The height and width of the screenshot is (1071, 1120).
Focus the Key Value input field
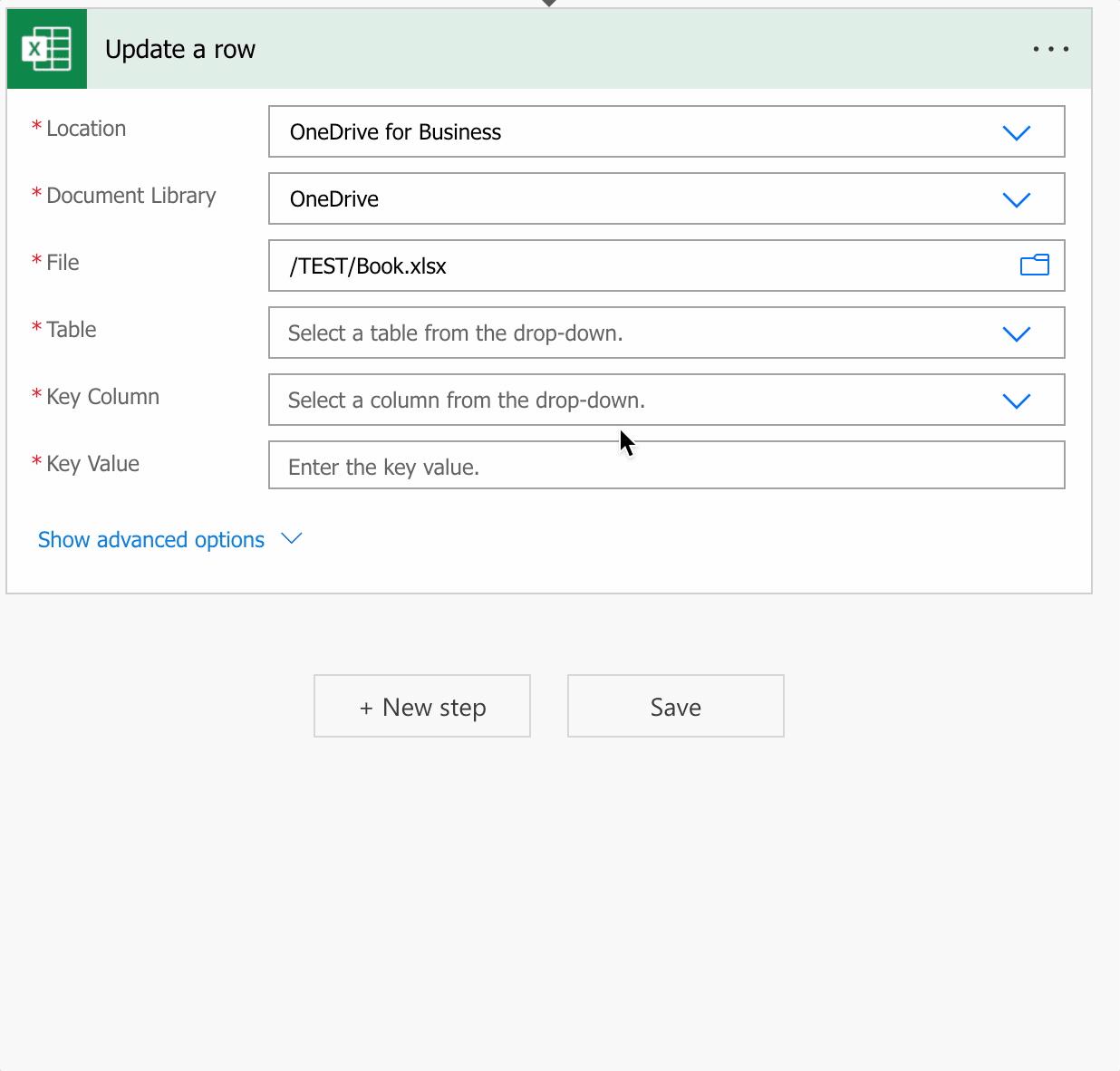[666, 466]
